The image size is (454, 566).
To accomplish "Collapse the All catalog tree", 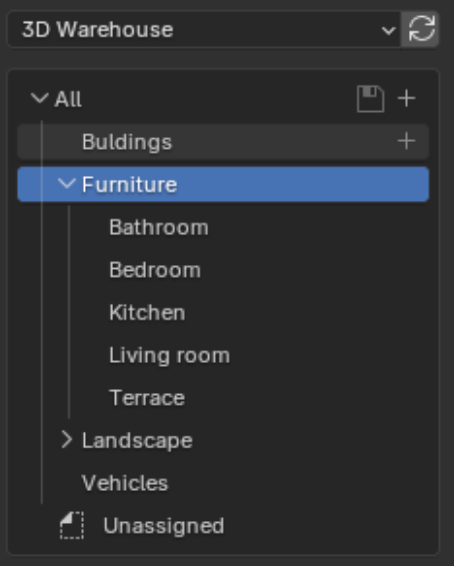I will (39, 98).
